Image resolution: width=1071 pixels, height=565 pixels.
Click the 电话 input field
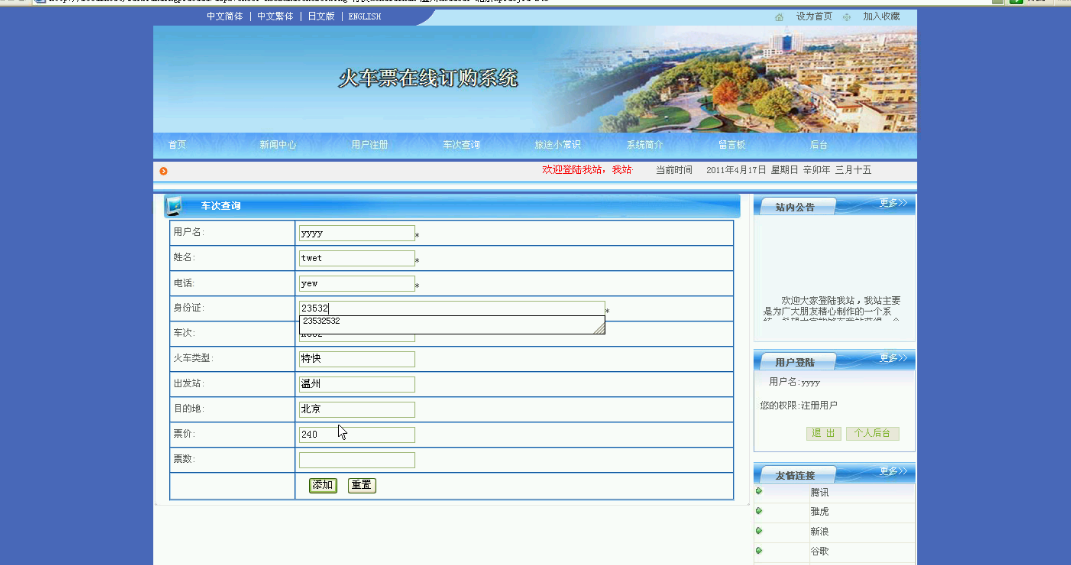(357, 284)
